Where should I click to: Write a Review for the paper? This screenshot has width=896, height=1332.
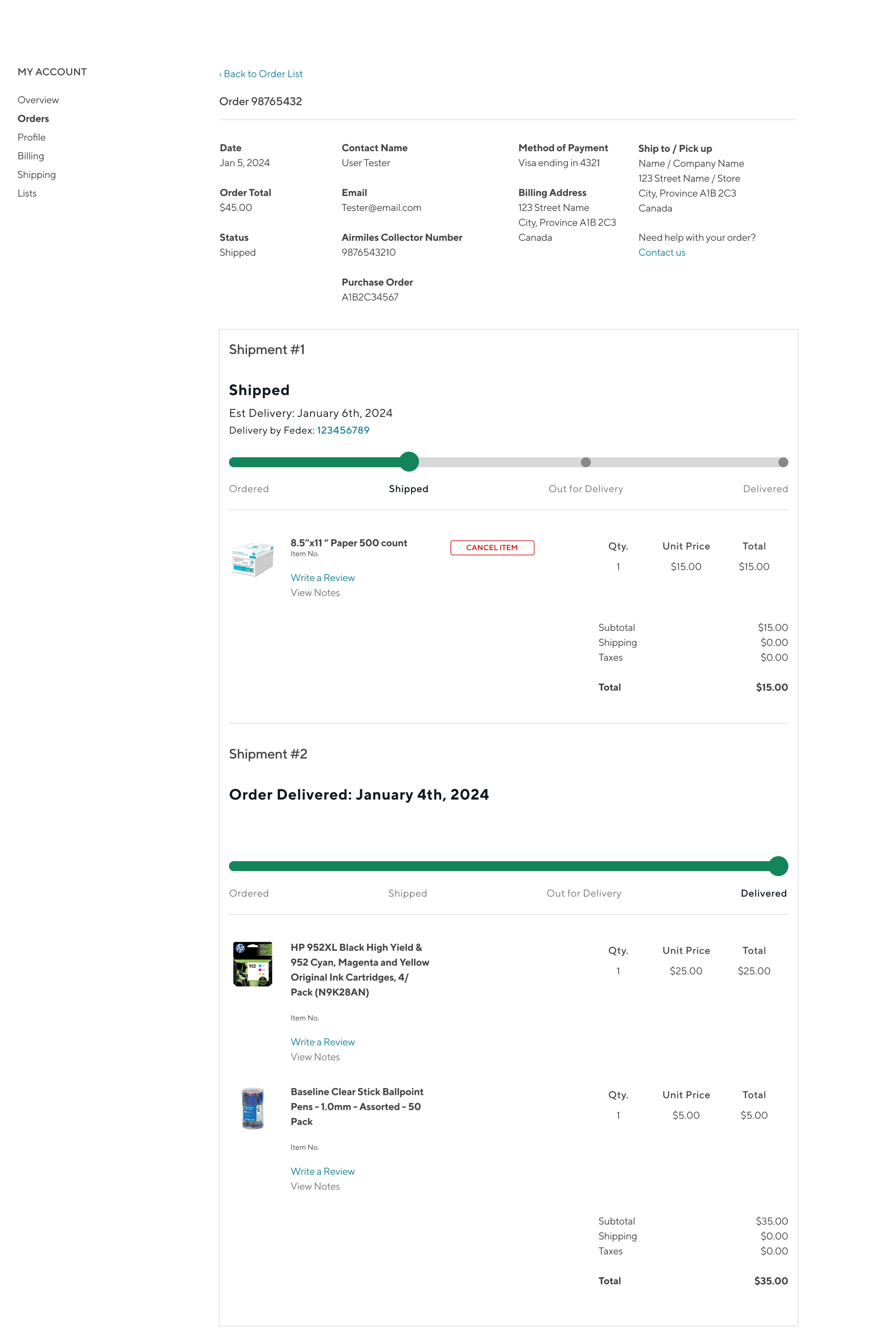[x=322, y=577]
